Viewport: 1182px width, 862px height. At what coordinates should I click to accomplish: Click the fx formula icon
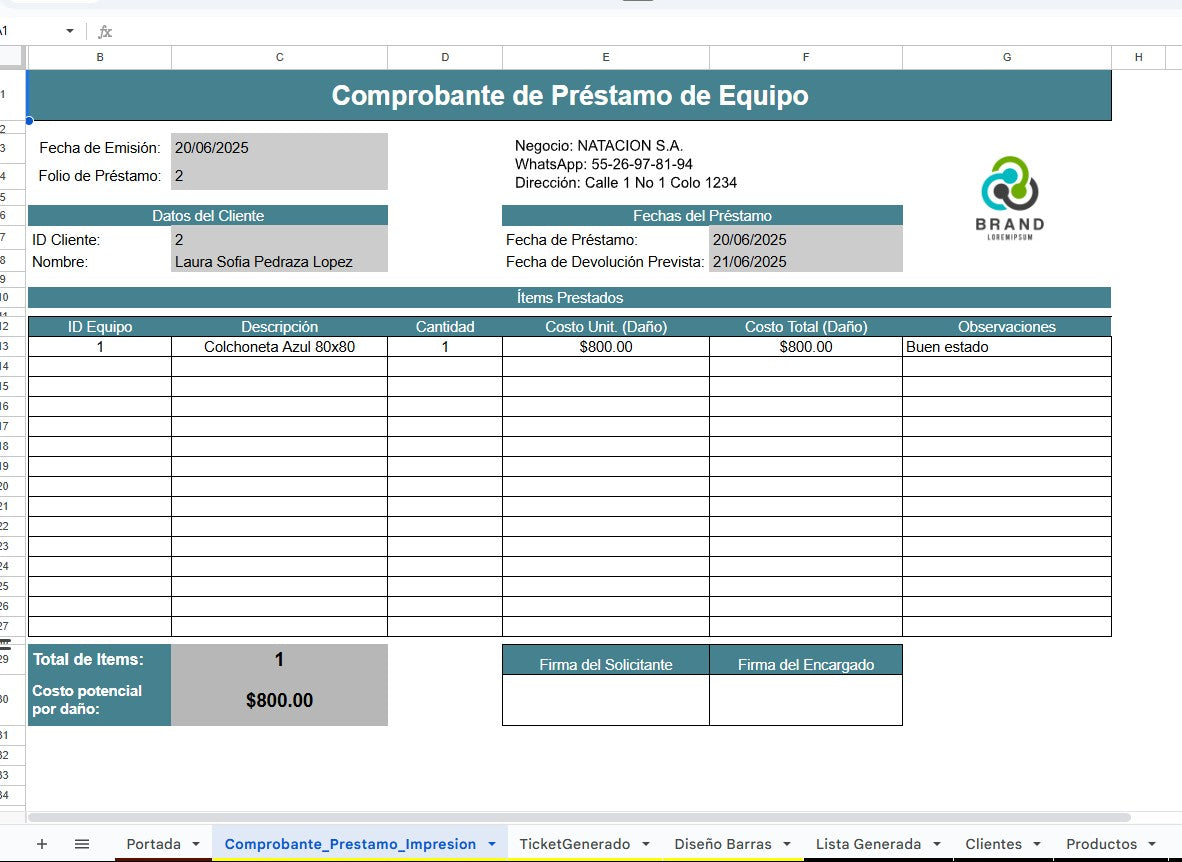click(x=106, y=32)
